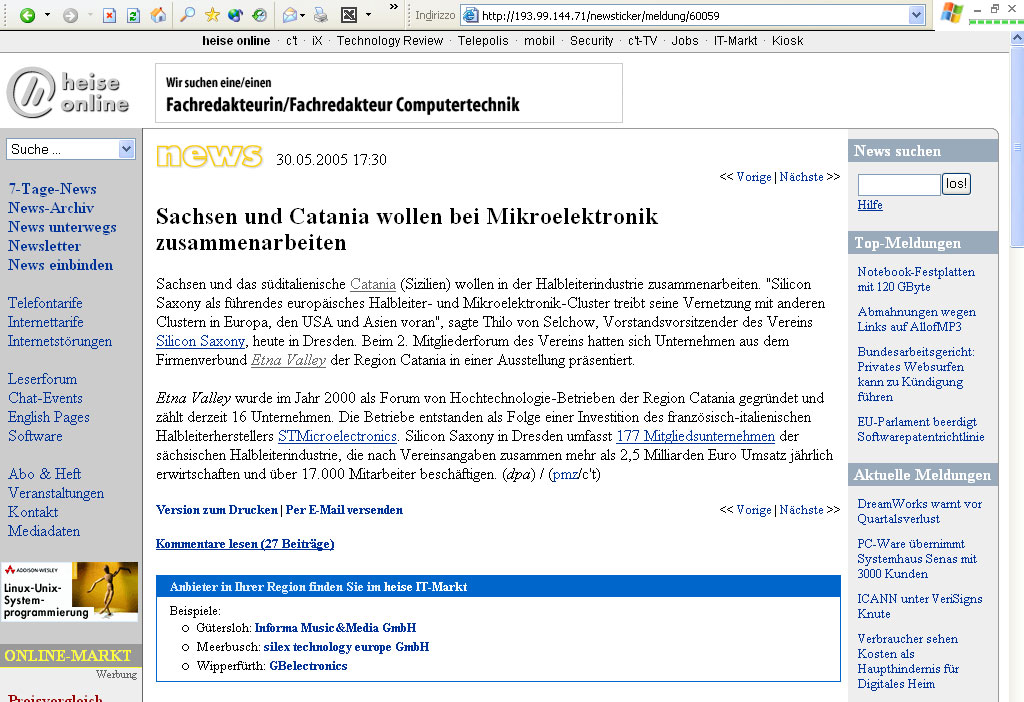Open the Home page house icon
Viewport: 1024px width, 702px height.
tap(158, 15)
